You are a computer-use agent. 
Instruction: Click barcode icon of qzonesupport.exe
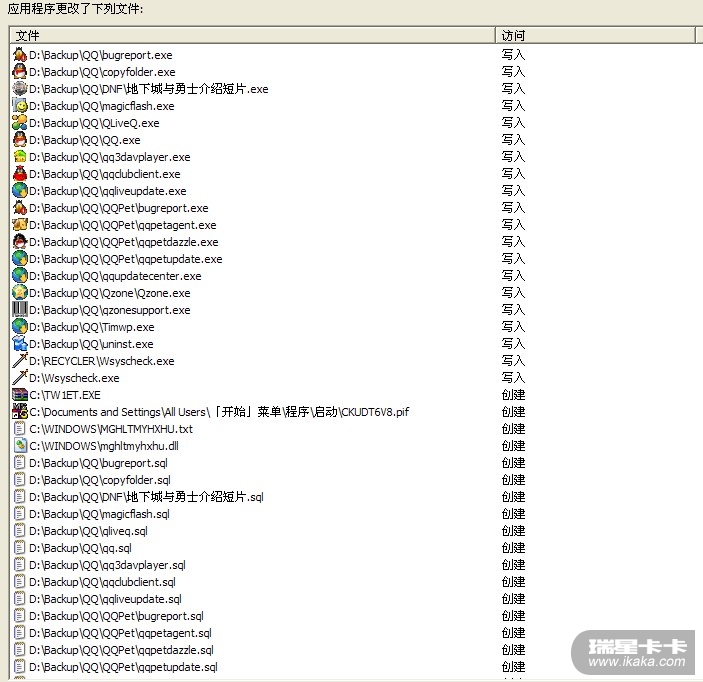20,310
